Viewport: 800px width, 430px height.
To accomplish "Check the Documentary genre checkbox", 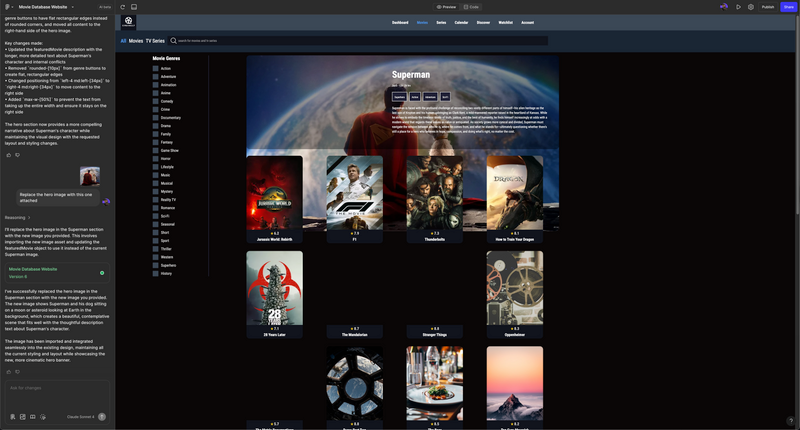I will point(156,117).
